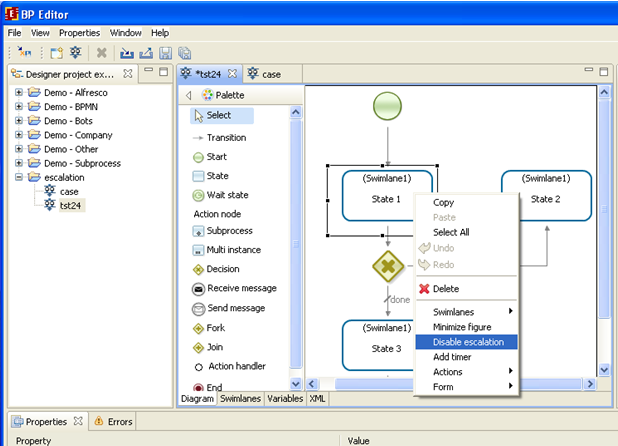Open the case process in the project tree
This screenshot has width=618, height=446.
[x=68, y=191]
